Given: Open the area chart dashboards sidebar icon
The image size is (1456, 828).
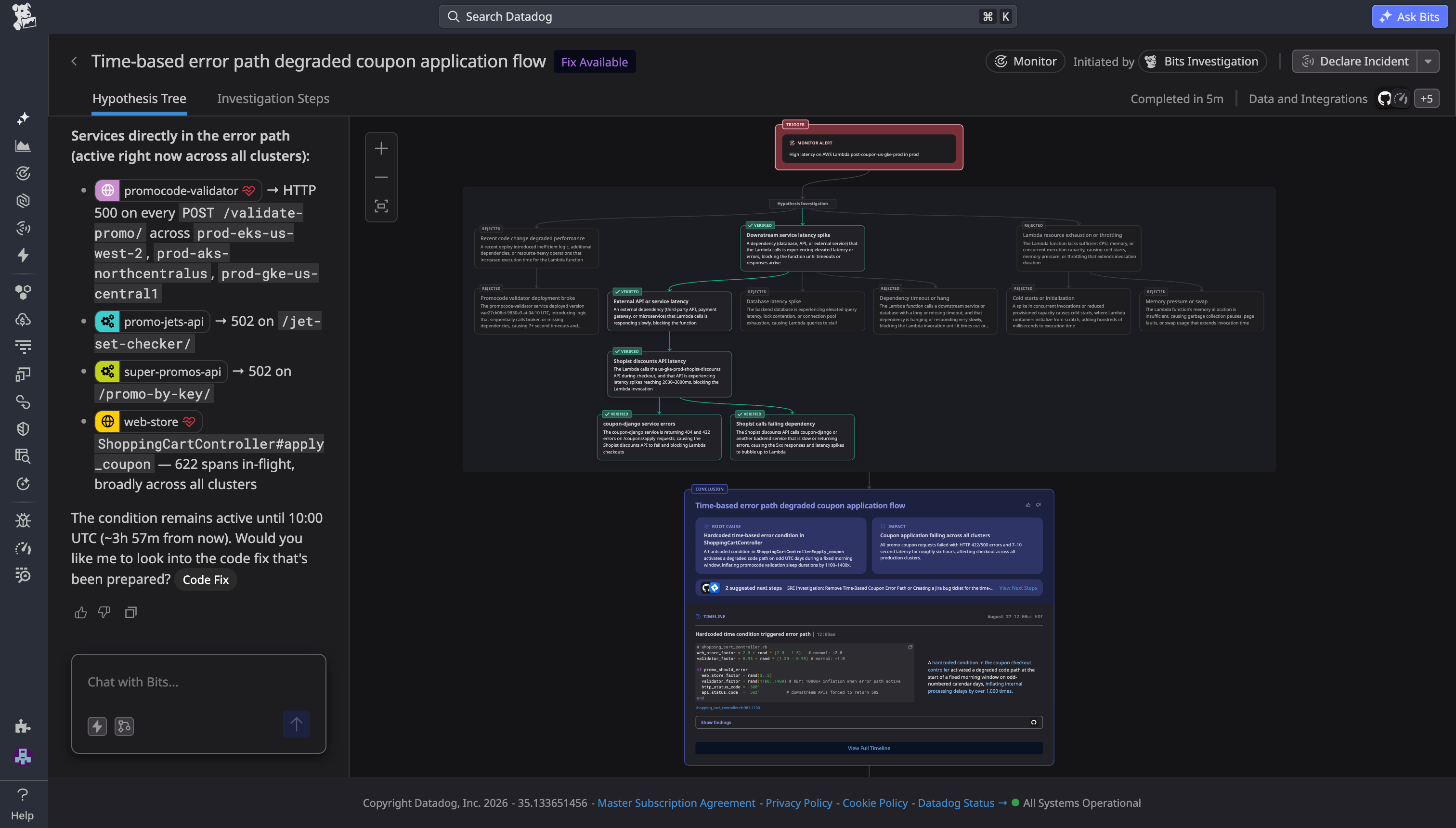Looking at the screenshot, I should (23, 145).
